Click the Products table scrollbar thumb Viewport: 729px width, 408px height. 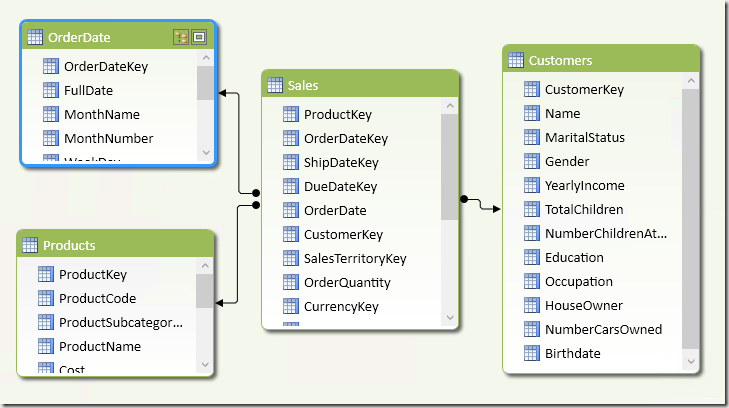pyautogui.click(x=205, y=291)
